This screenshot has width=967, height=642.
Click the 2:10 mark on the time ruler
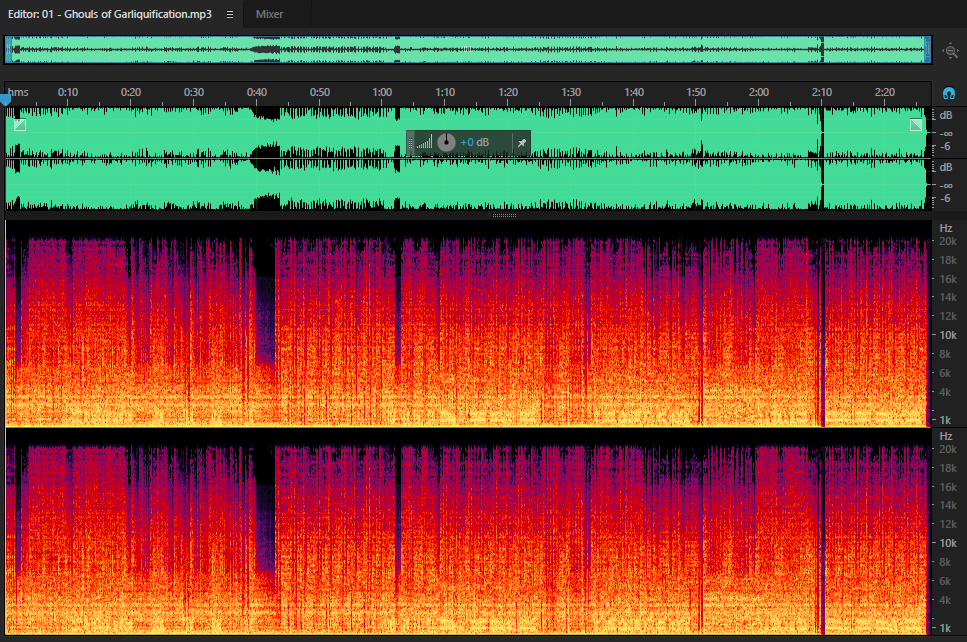pyautogui.click(x=821, y=93)
